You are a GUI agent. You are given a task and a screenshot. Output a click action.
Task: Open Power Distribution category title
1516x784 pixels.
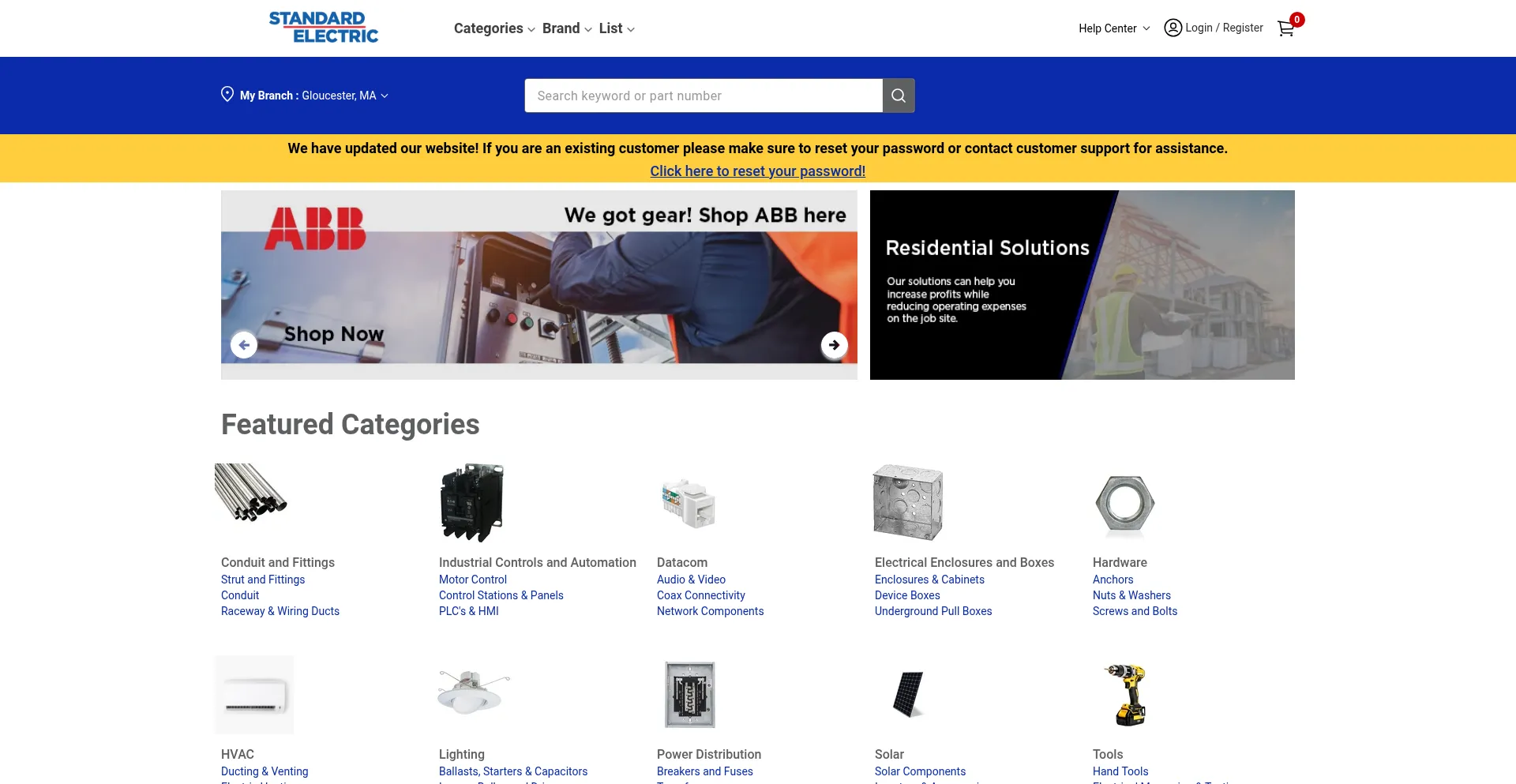click(x=709, y=754)
